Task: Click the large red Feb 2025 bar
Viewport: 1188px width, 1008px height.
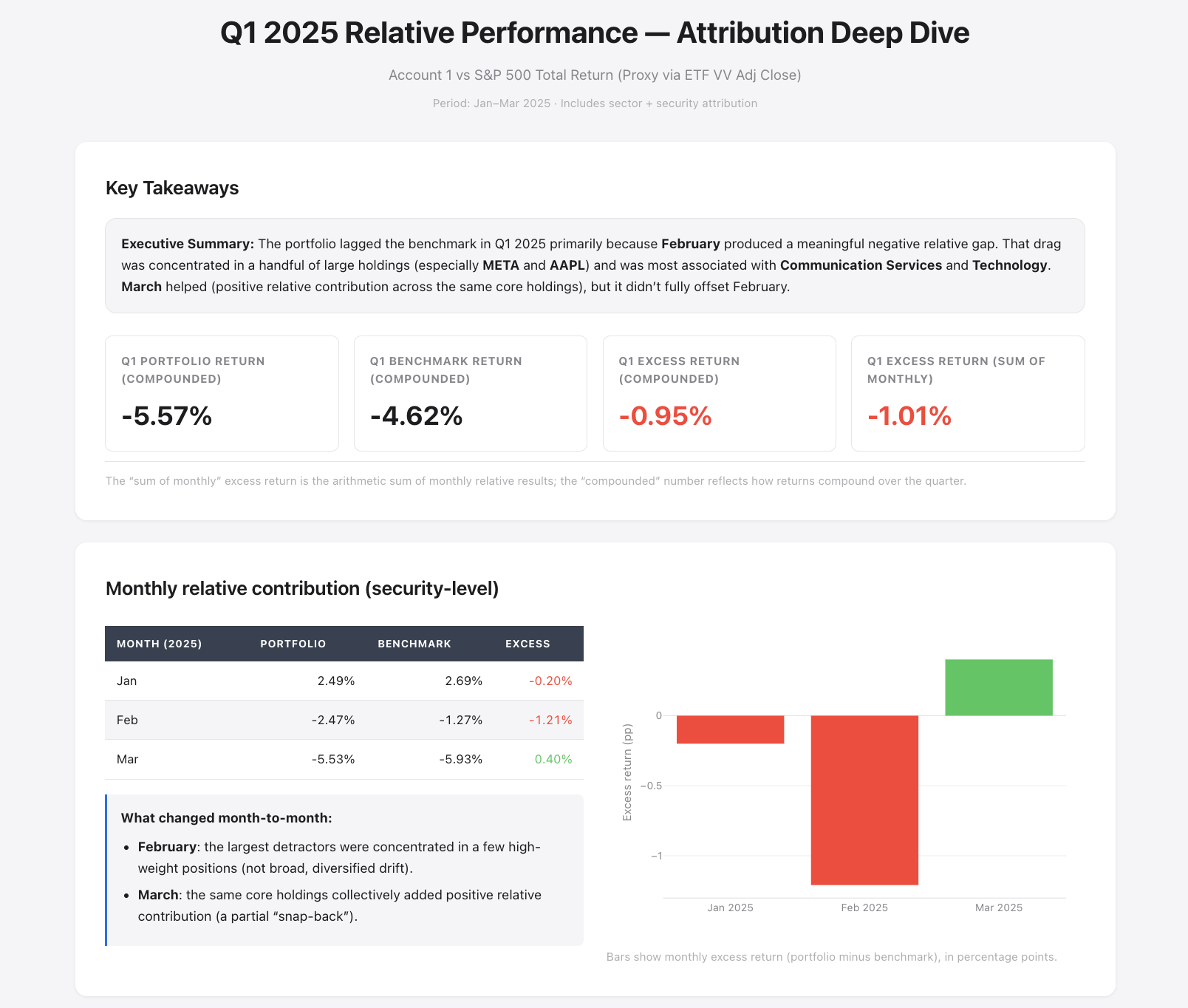Action: pyautogui.click(x=864, y=800)
